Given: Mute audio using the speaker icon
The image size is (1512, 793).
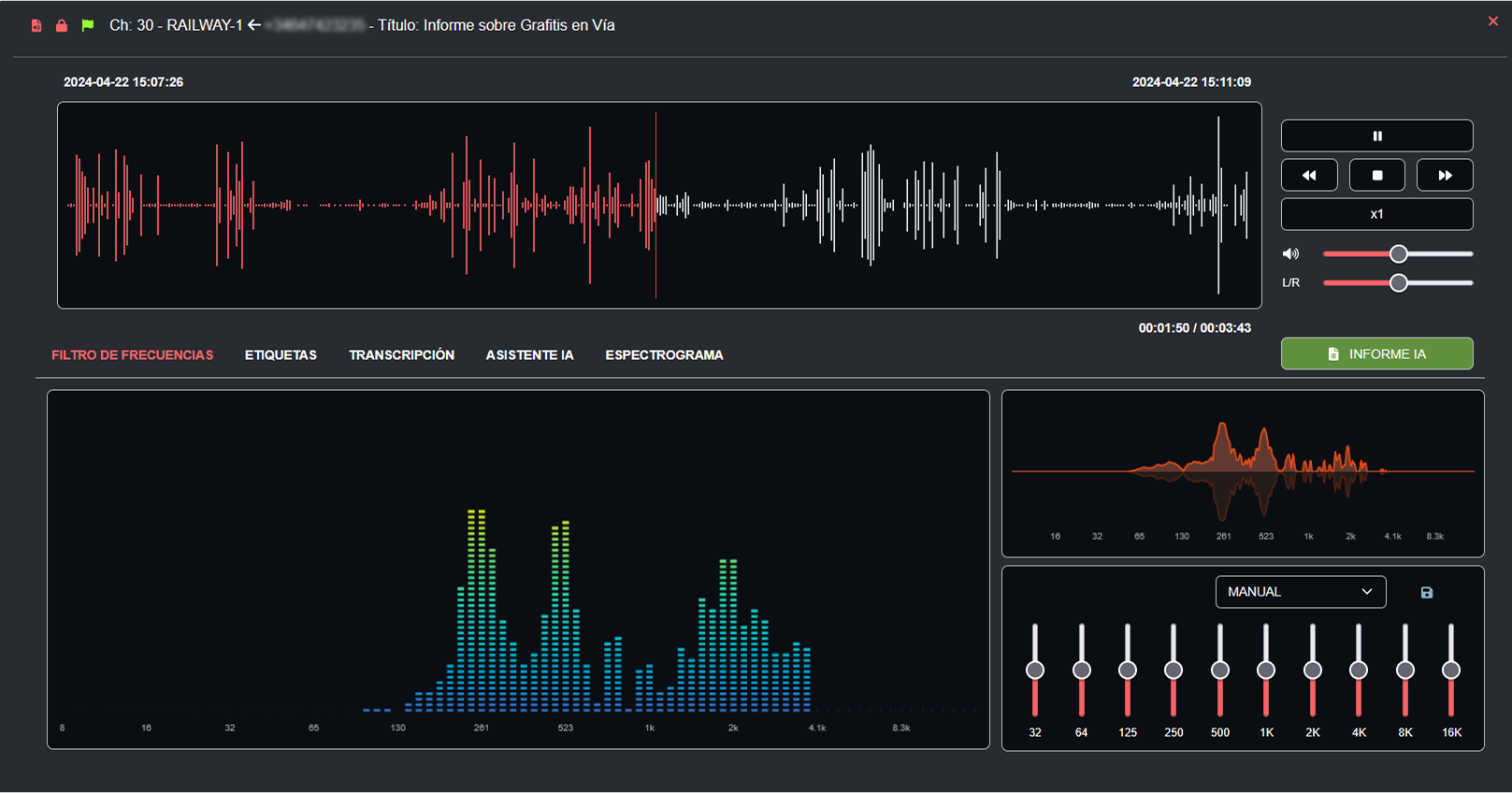Looking at the screenshot, I should (1290, 253).
